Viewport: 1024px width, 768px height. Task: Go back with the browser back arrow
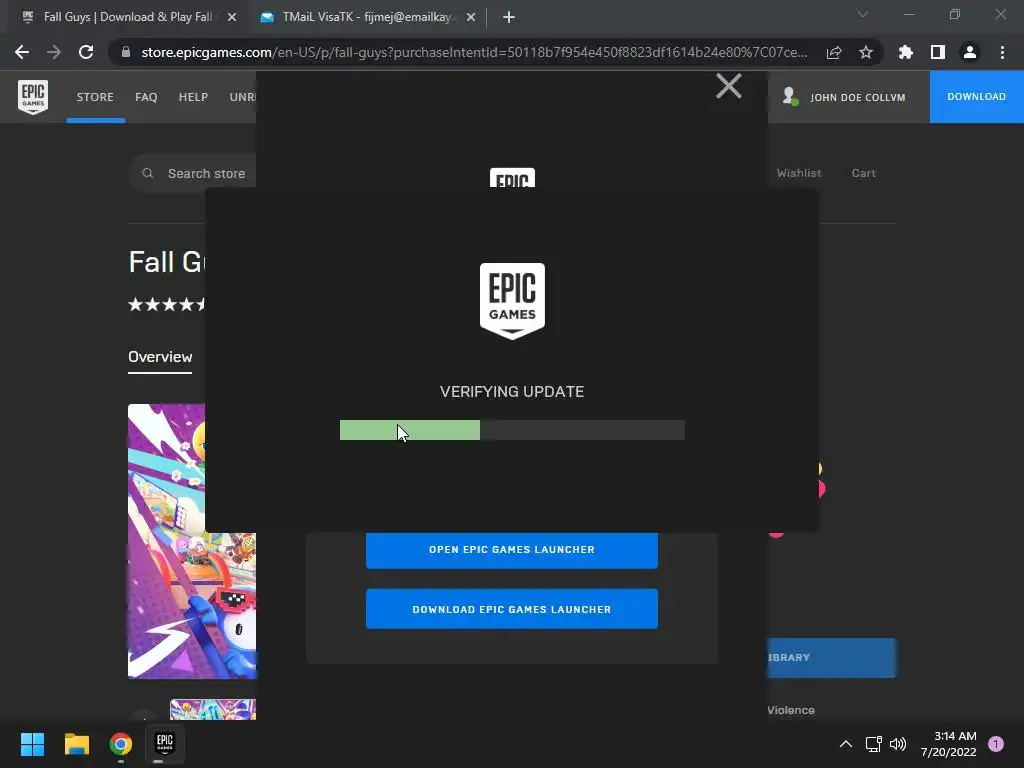tap(22, 52)
